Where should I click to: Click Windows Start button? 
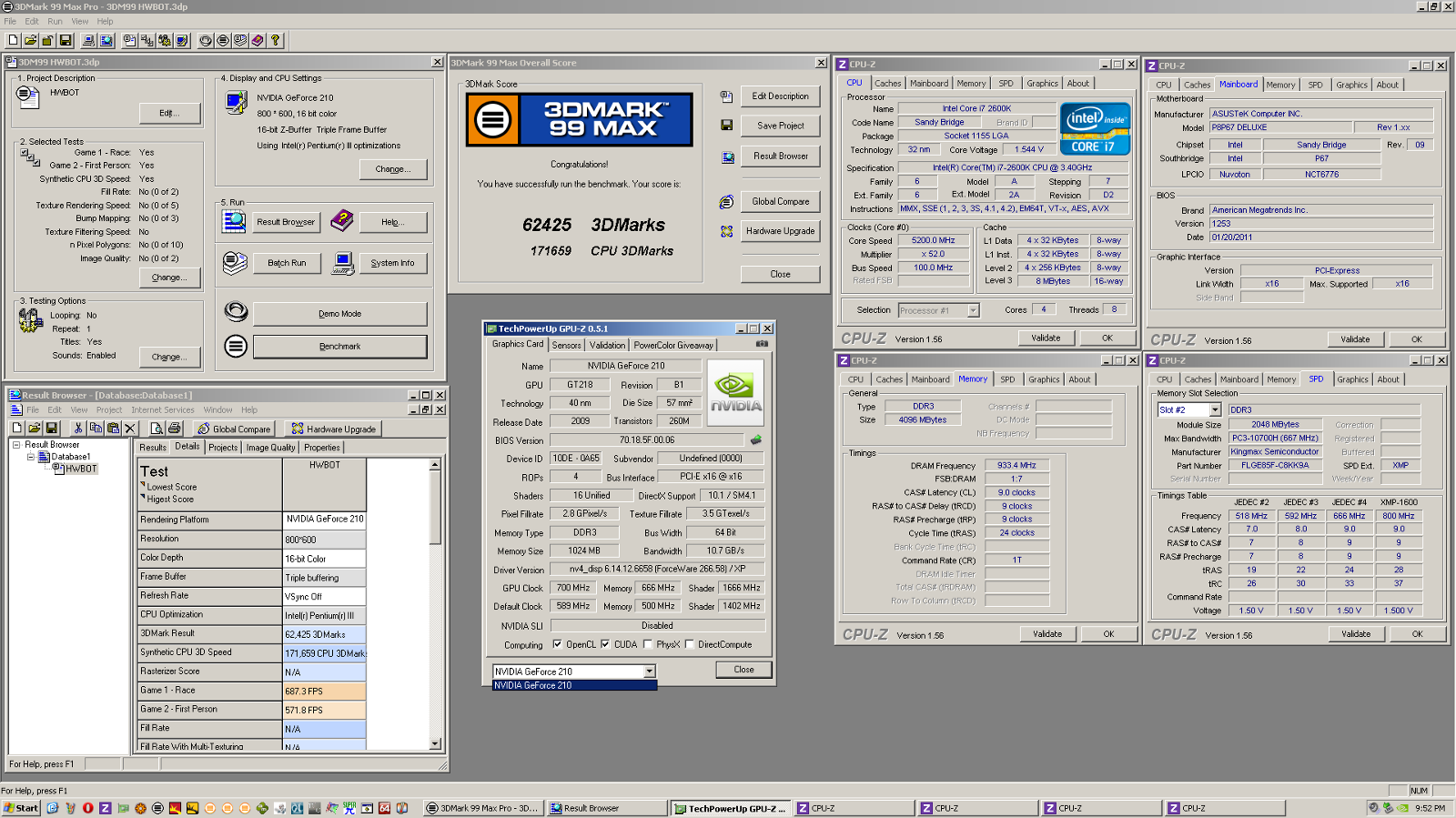(21, 808)
